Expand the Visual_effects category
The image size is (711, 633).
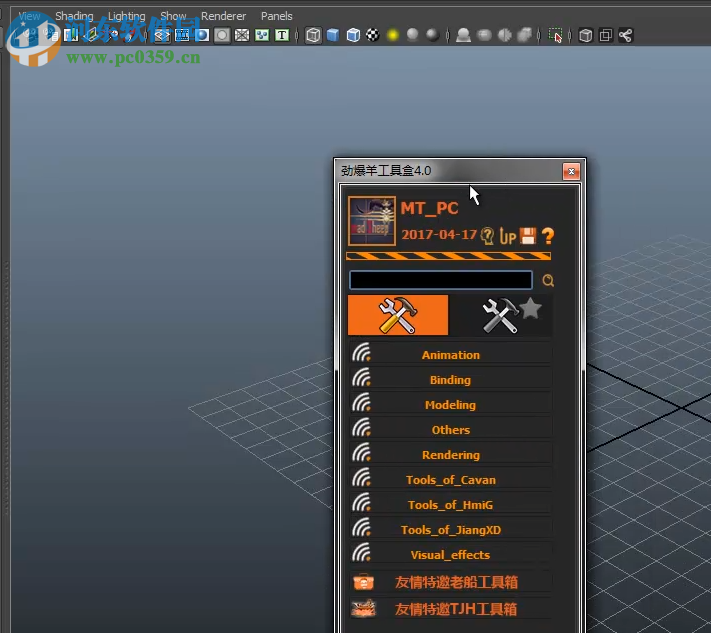pos(450,555)
